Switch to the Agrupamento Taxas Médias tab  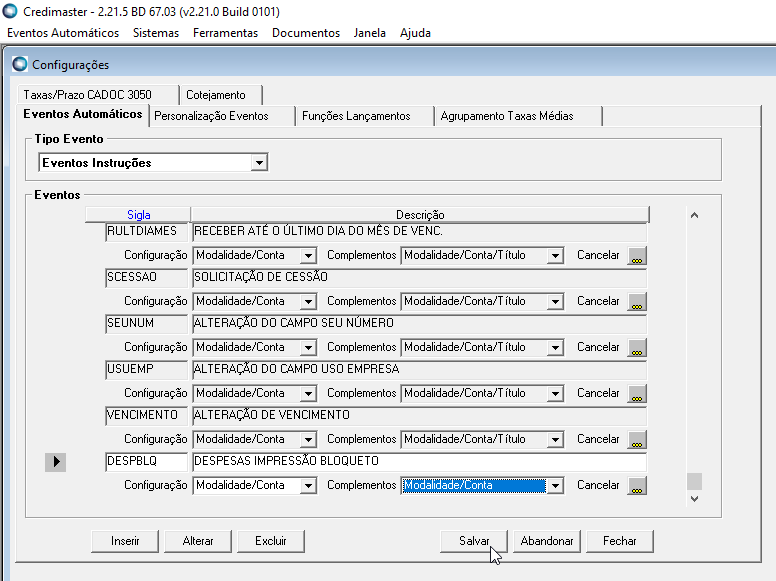tap(518, 116)
